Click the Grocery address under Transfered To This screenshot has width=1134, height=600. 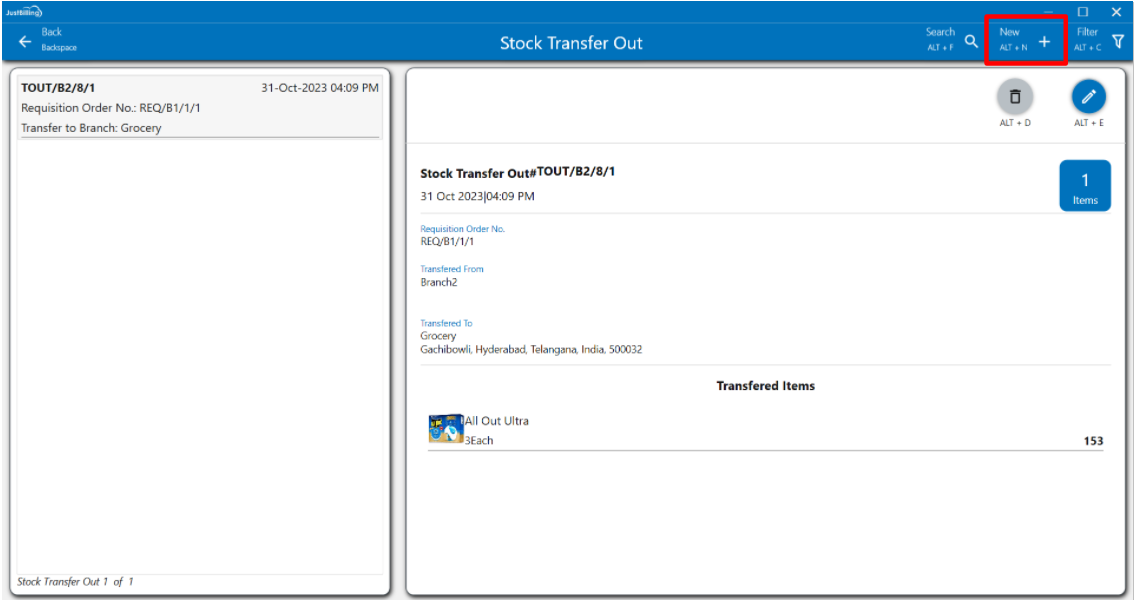click(x=531, y=350)
